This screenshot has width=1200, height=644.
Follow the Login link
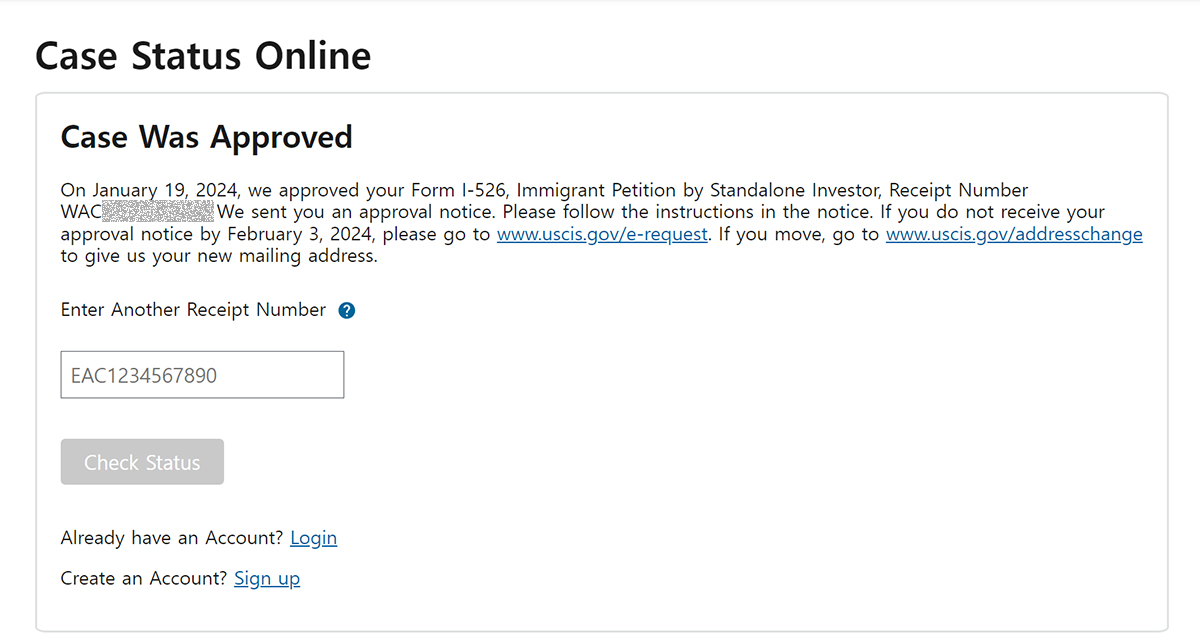click(x=313, y=538)
